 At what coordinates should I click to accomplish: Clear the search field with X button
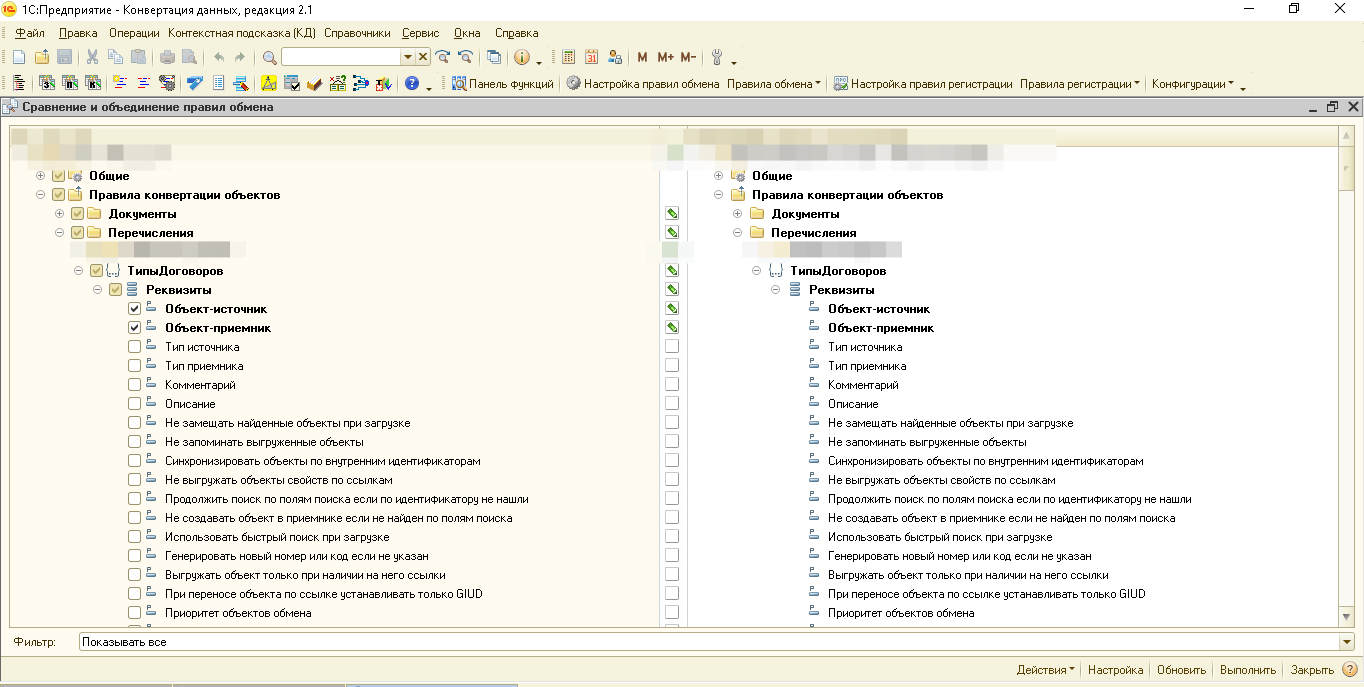pyautogui.click(x=423, y=57)
